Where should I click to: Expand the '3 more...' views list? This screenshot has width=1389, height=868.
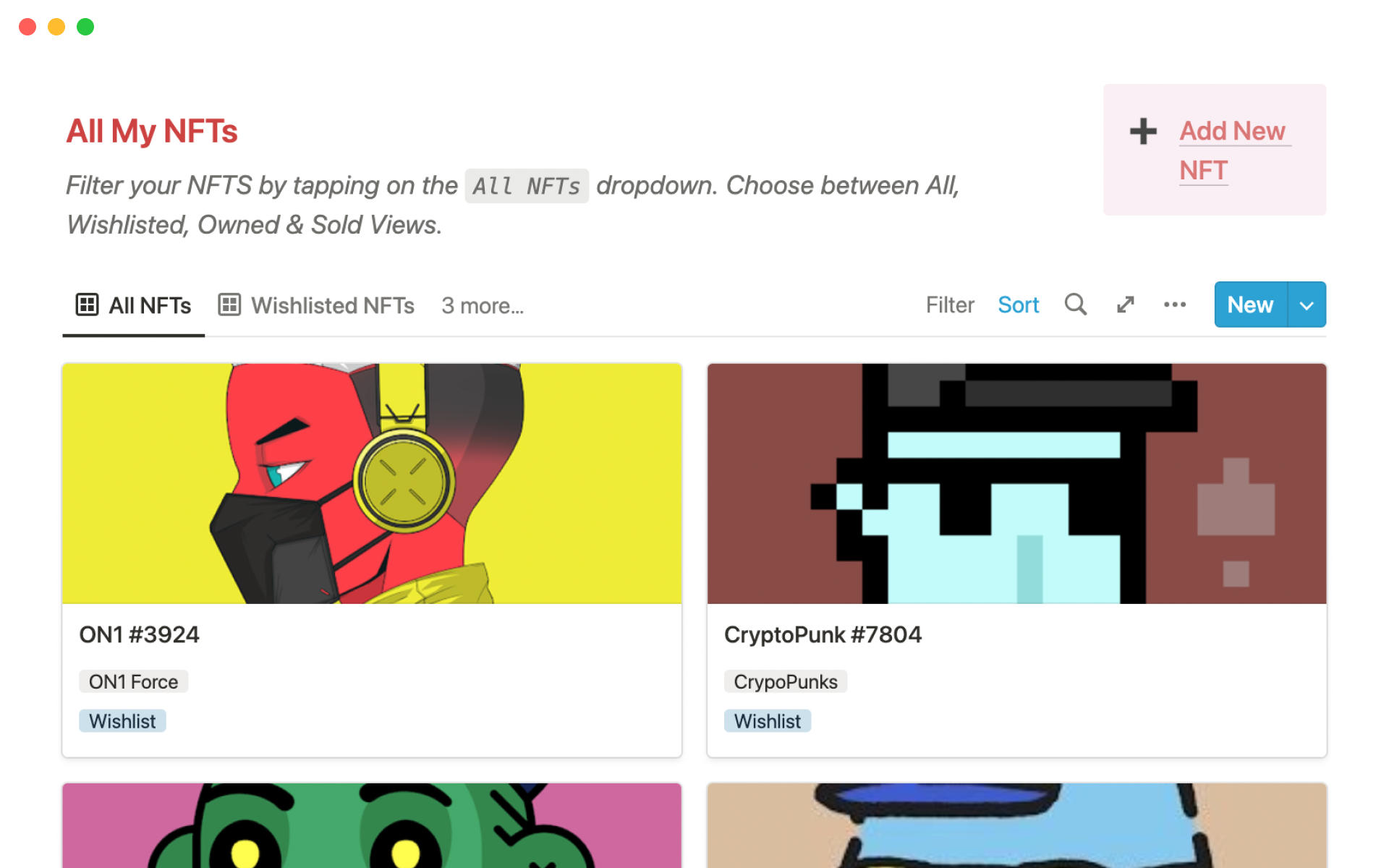click(x=483, y=305)
